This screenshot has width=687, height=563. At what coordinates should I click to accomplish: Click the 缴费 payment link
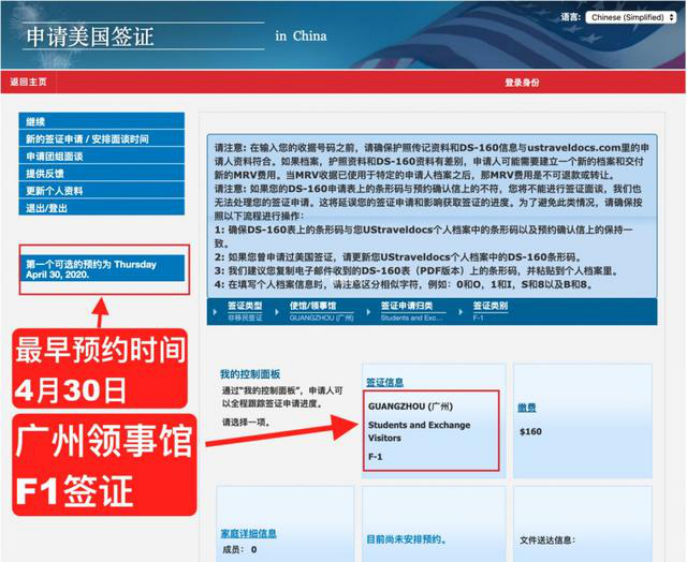click(527, 408)
